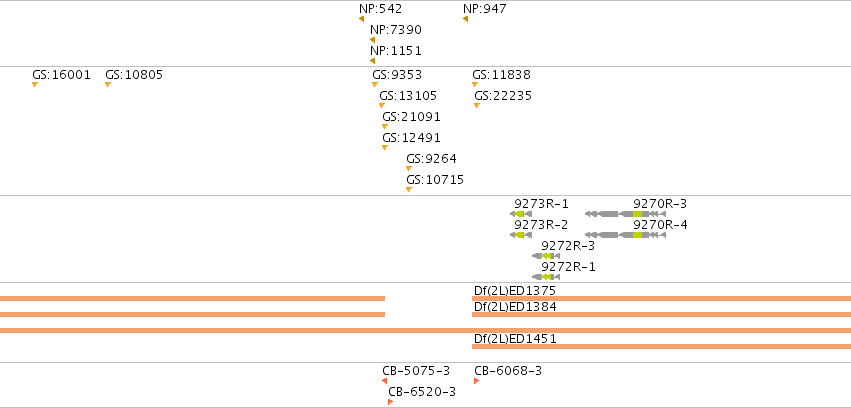Click the NP:947 insertion marker triangle

pos(465,19)
